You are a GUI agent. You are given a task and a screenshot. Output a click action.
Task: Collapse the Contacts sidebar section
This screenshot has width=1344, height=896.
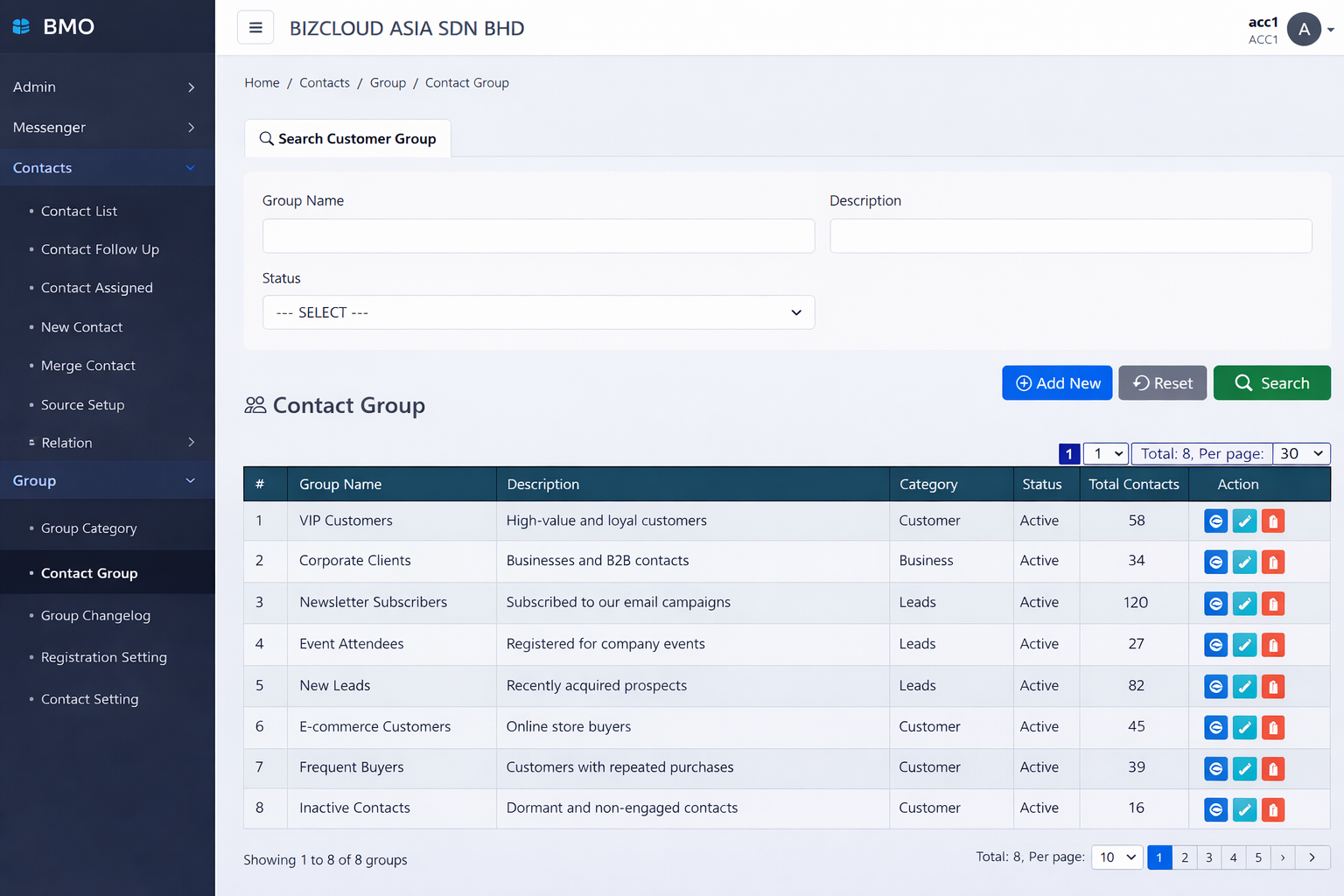click(x=107, y=168)
